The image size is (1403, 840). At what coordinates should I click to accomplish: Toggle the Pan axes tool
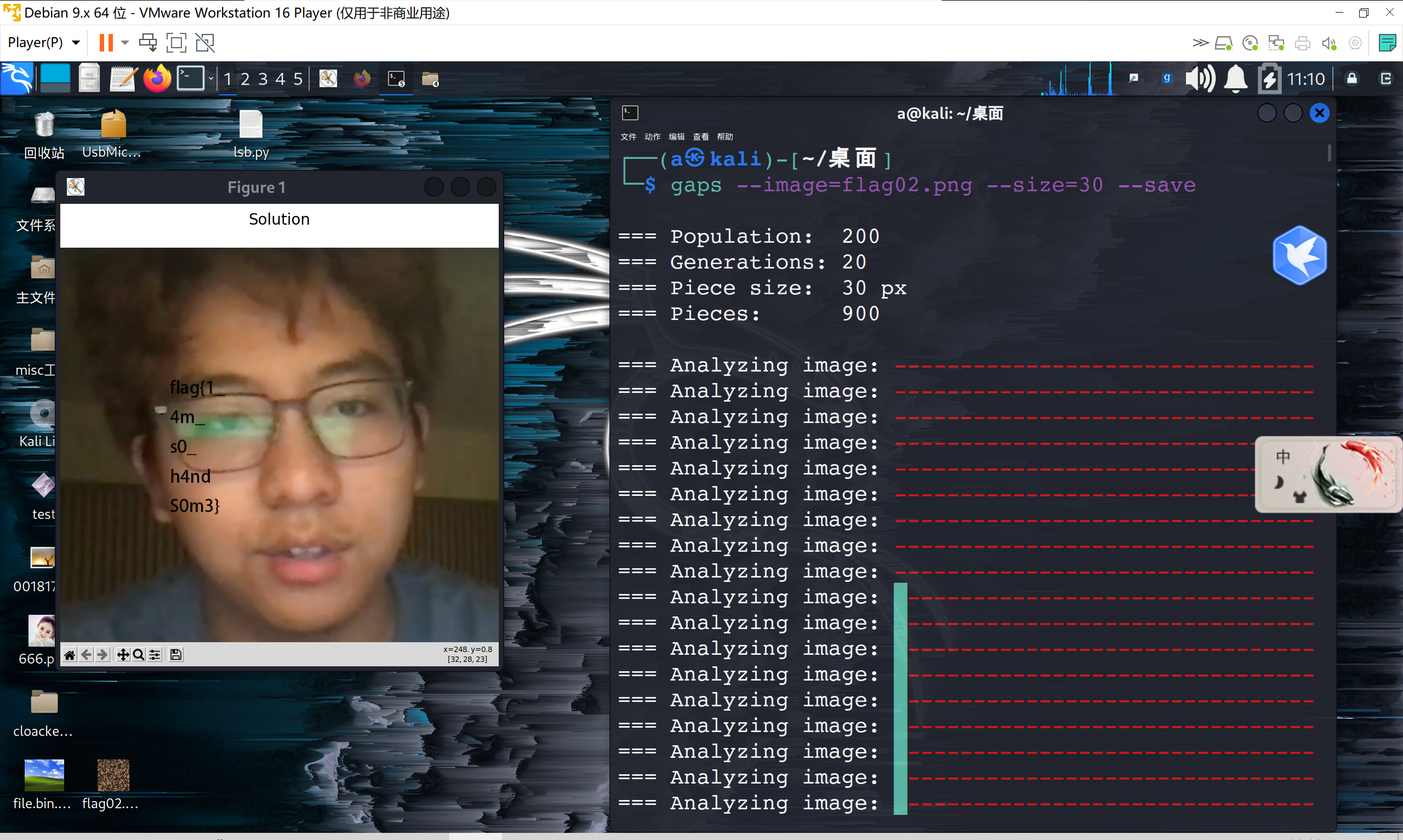click(122, 655)
